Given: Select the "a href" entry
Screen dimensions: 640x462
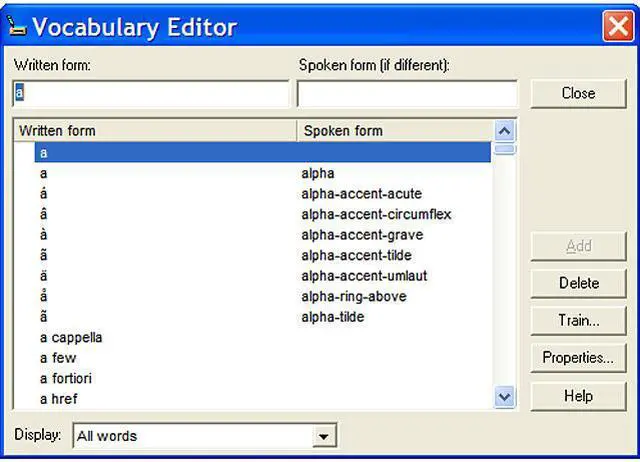Looking at the screenshot, I should [x=59, y=399].
